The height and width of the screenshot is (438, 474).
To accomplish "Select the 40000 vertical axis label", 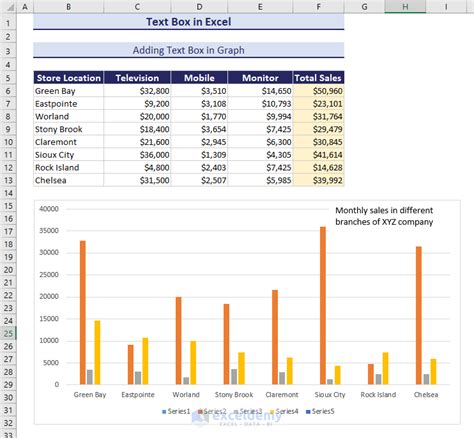I will [49, 209].
